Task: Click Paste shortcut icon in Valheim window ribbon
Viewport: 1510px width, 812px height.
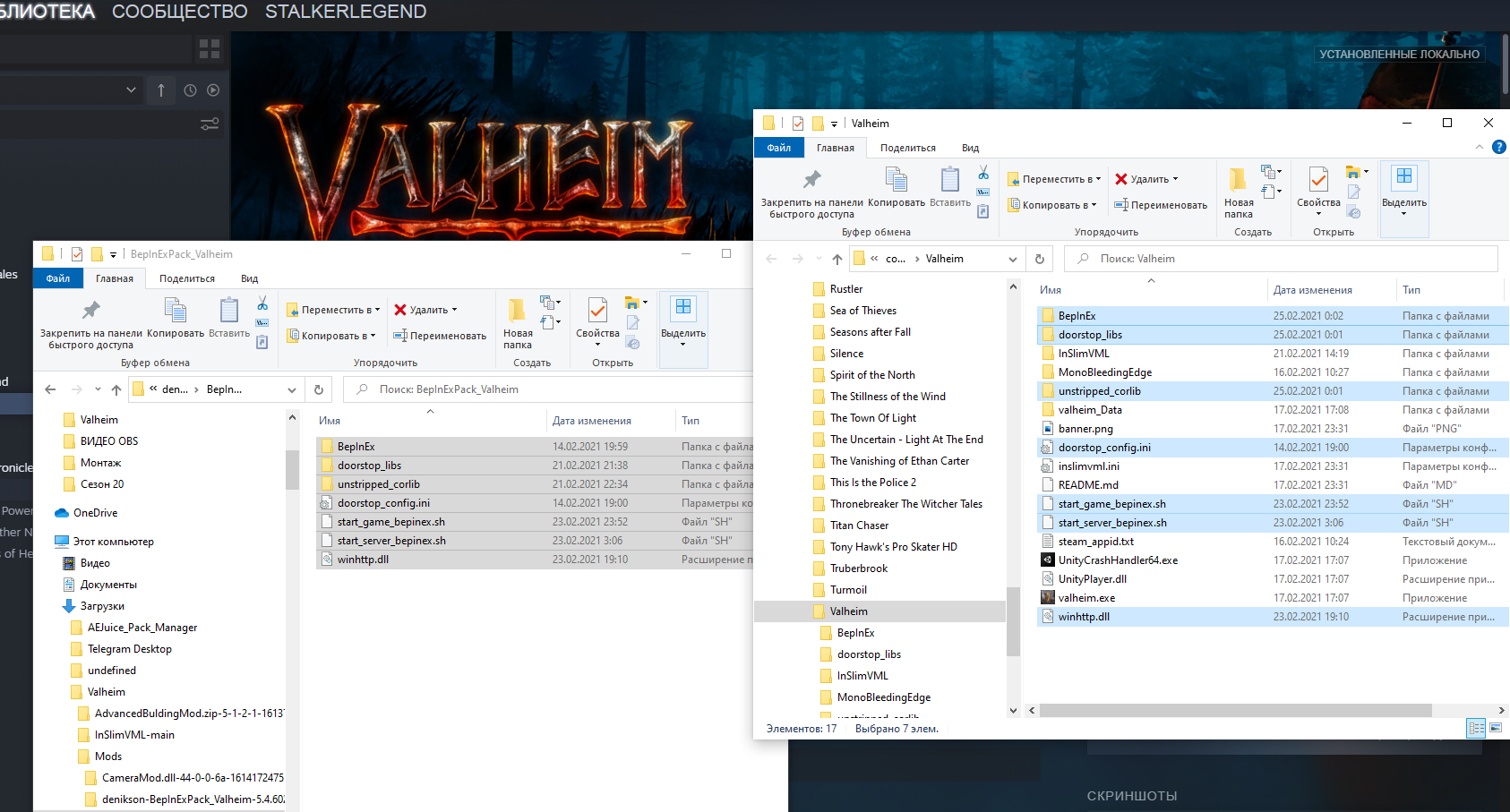Action: click(983, 211)
